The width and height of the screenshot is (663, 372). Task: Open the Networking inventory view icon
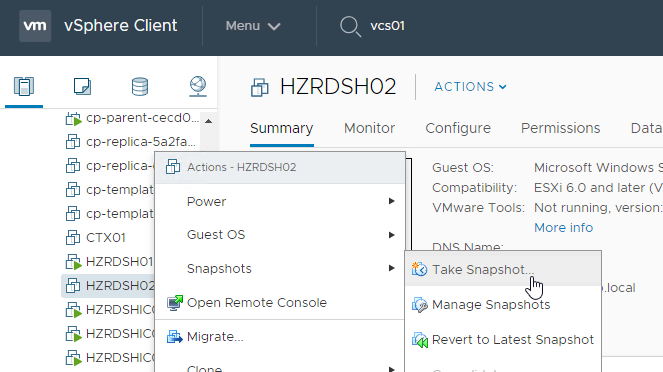(x=198, y=86)
